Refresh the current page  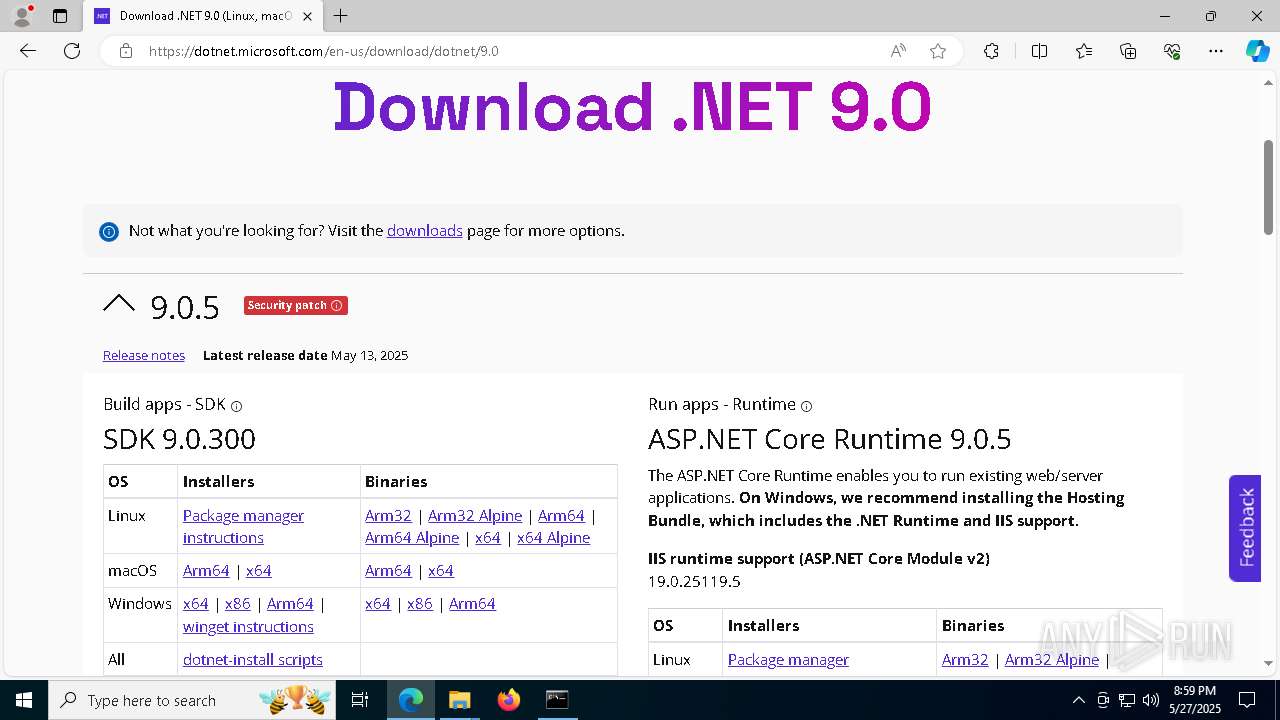[x=72, y=51]
